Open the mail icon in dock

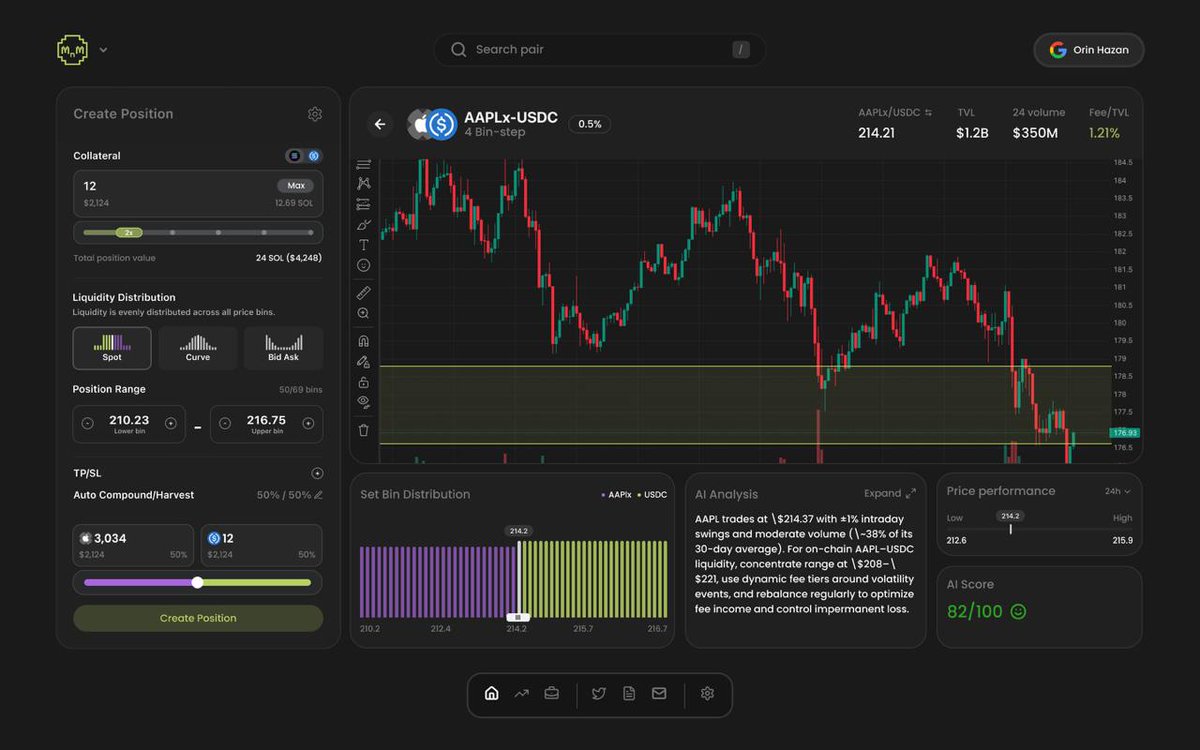(x=659, y=693)
